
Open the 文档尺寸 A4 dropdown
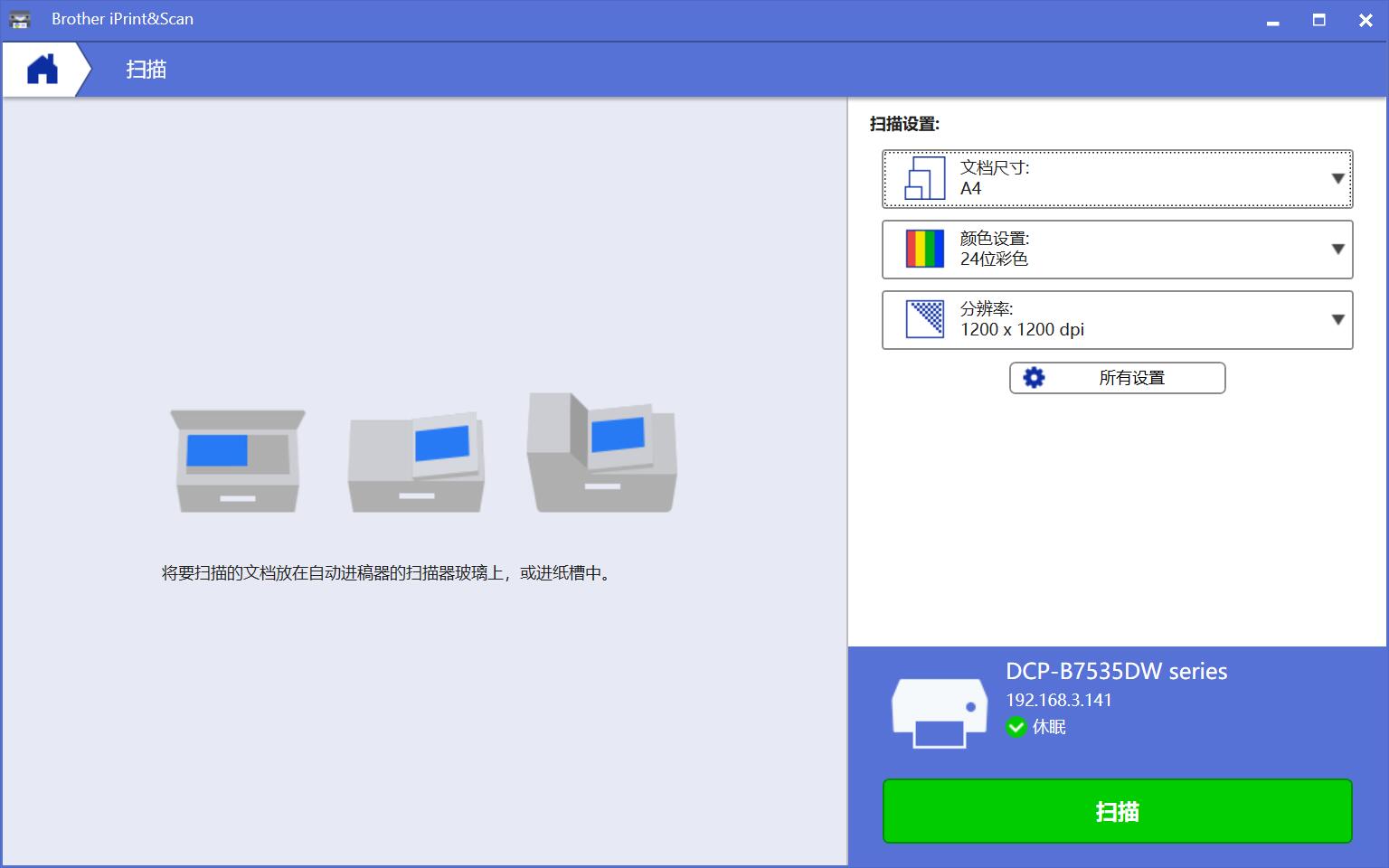point(1339,178)
